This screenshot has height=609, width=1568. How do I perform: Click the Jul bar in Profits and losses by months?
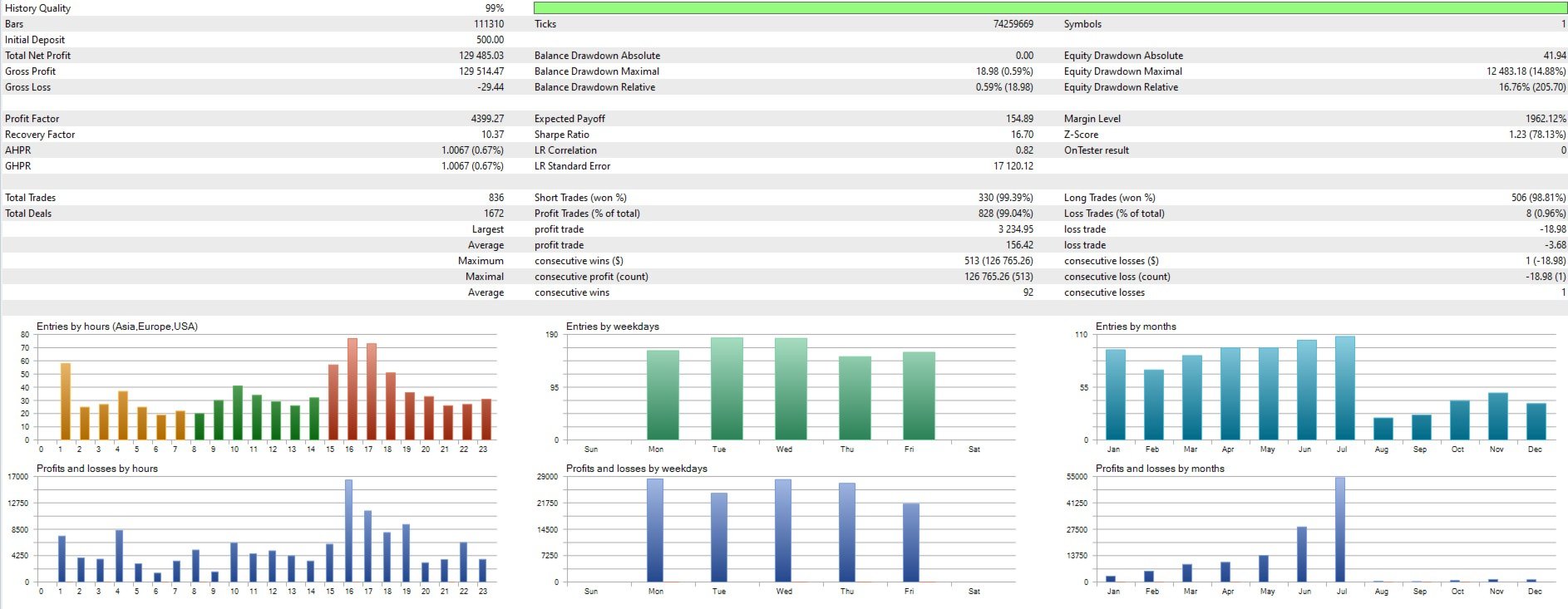[1340, 529]
